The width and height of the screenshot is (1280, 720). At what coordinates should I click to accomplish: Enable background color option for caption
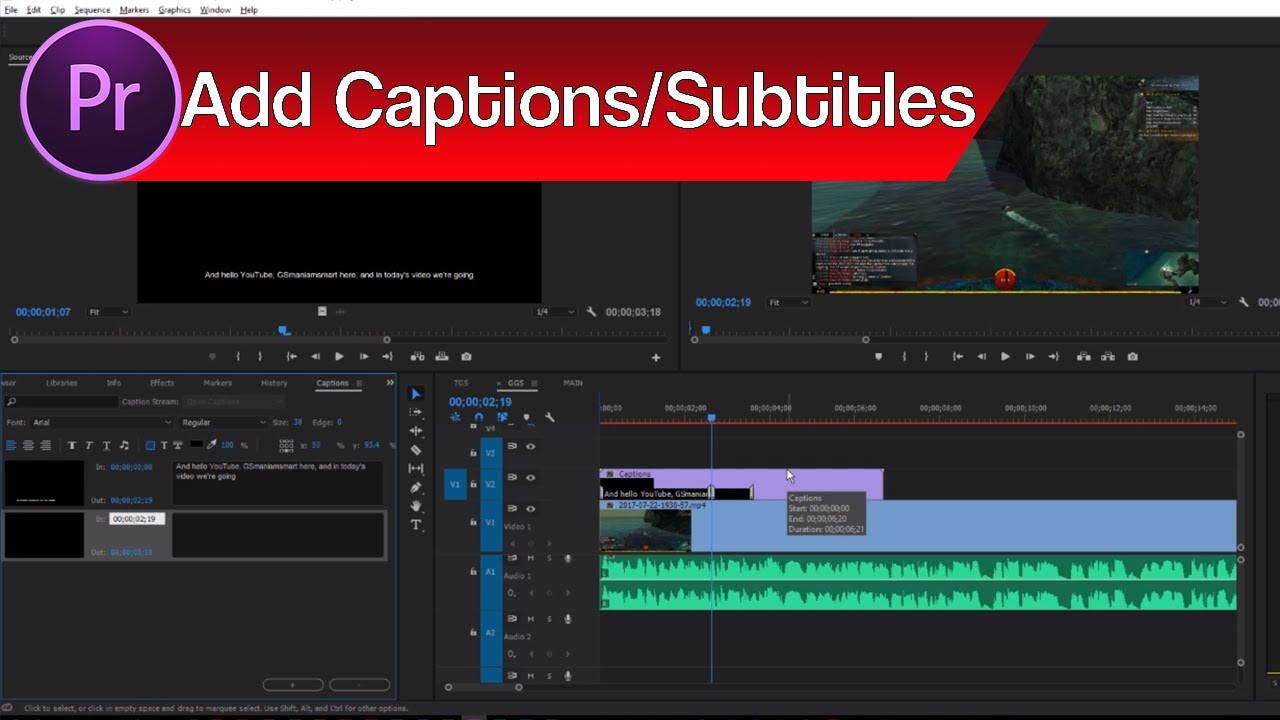pos(151,445)
